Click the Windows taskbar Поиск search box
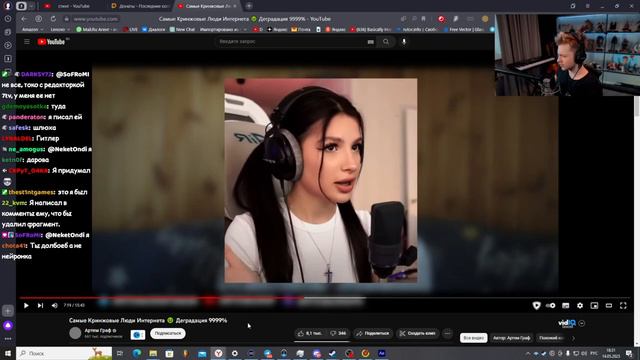This screenshot has height=360, width=640. pos(64,353)
